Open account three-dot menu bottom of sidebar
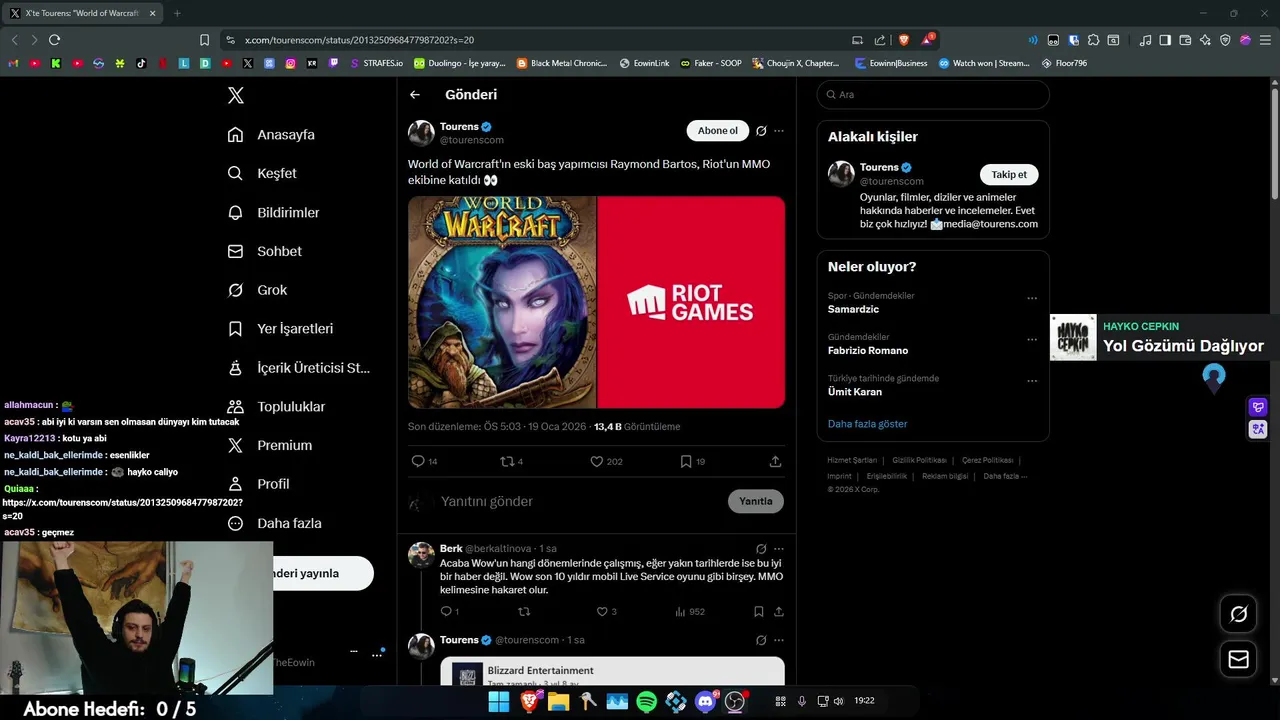The image size is (1280, 720). (x=377, y=655)
